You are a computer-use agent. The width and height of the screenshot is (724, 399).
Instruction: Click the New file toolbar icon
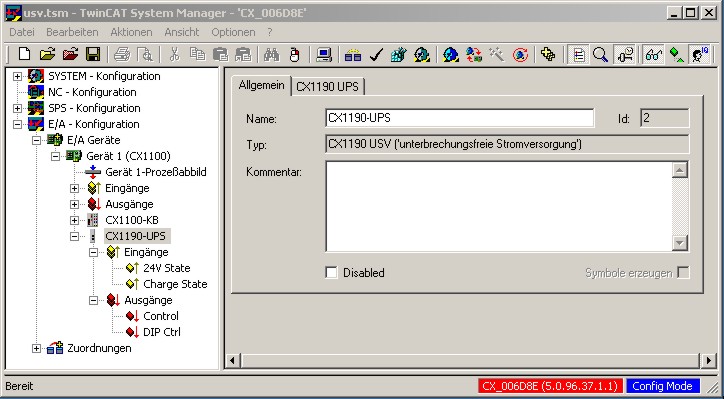click(24, 54)
